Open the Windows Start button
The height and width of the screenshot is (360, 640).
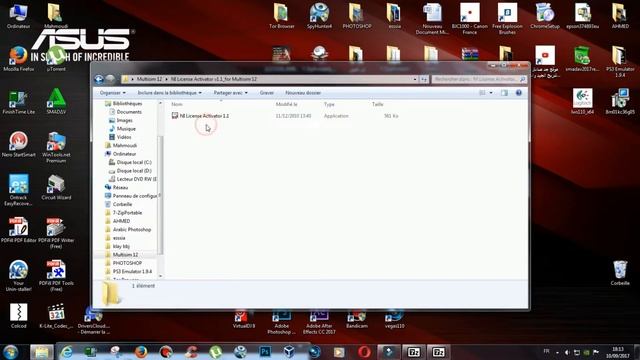[x=11, y=352]
